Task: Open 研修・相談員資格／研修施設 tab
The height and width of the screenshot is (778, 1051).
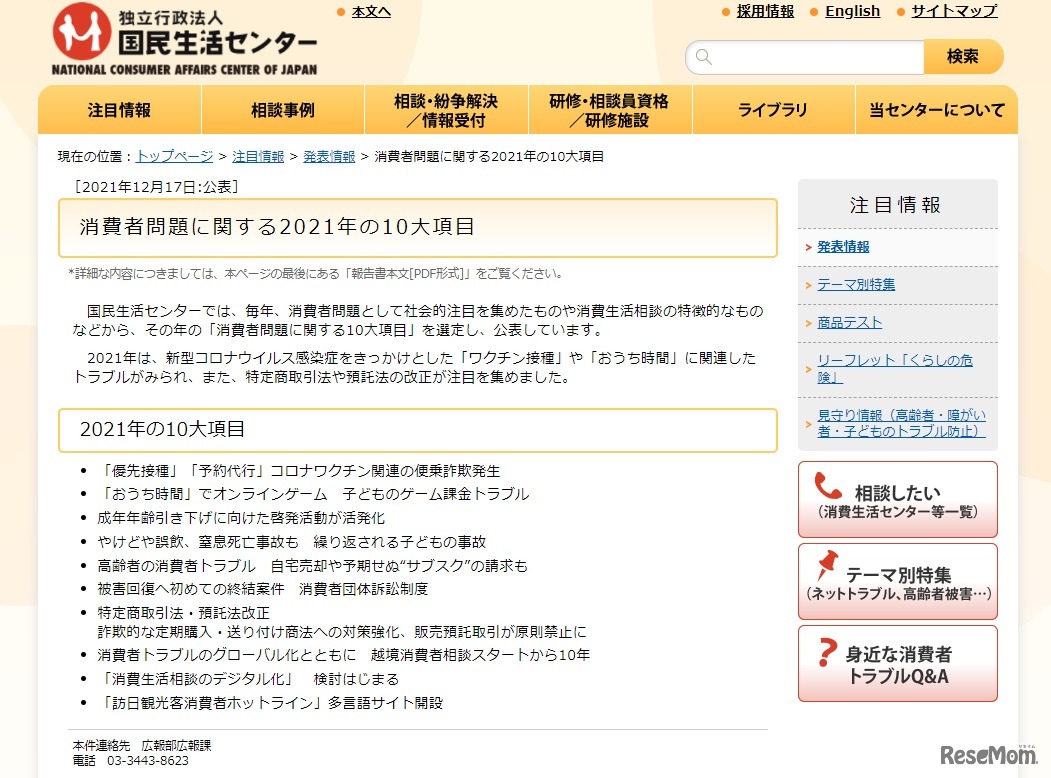Action: (x=610, y=110)
